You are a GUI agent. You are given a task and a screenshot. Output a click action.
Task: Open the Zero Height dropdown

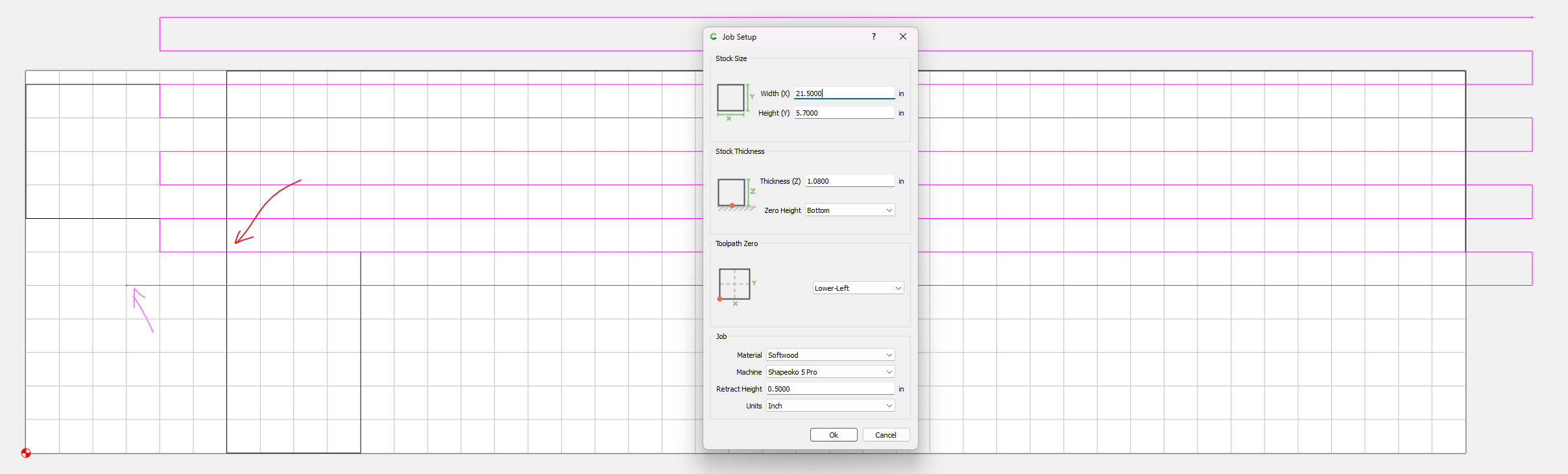(849, 210)
